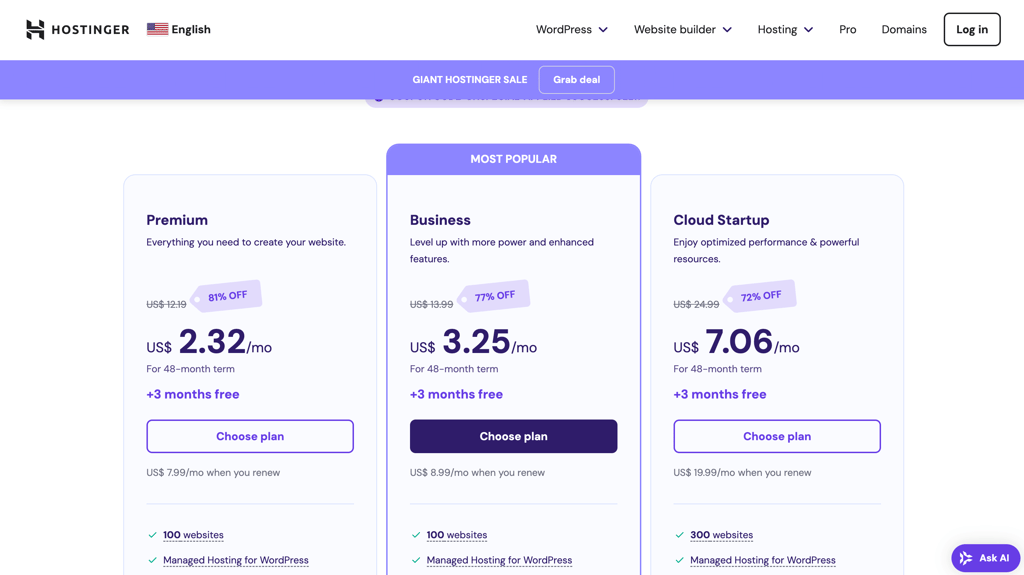Choose the Premium plan

point(250,436)
